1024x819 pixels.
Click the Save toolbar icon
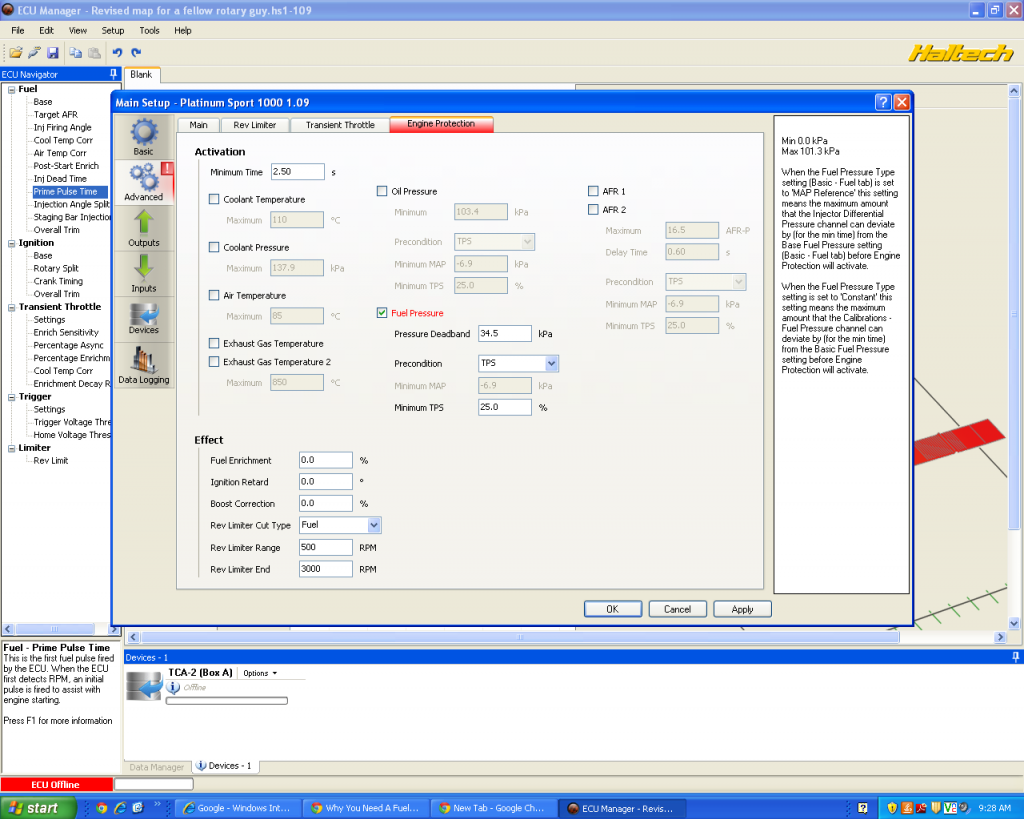tap(53, 53)
